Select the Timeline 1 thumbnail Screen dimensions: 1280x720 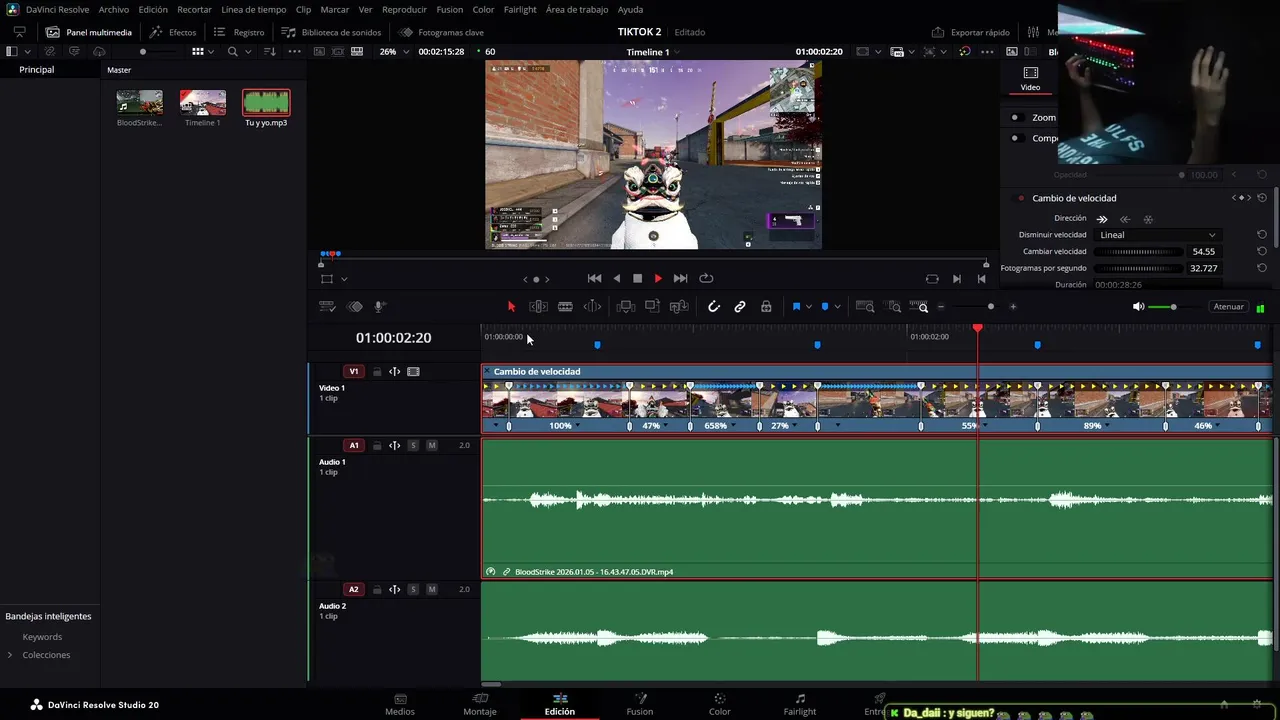[203, 102]
